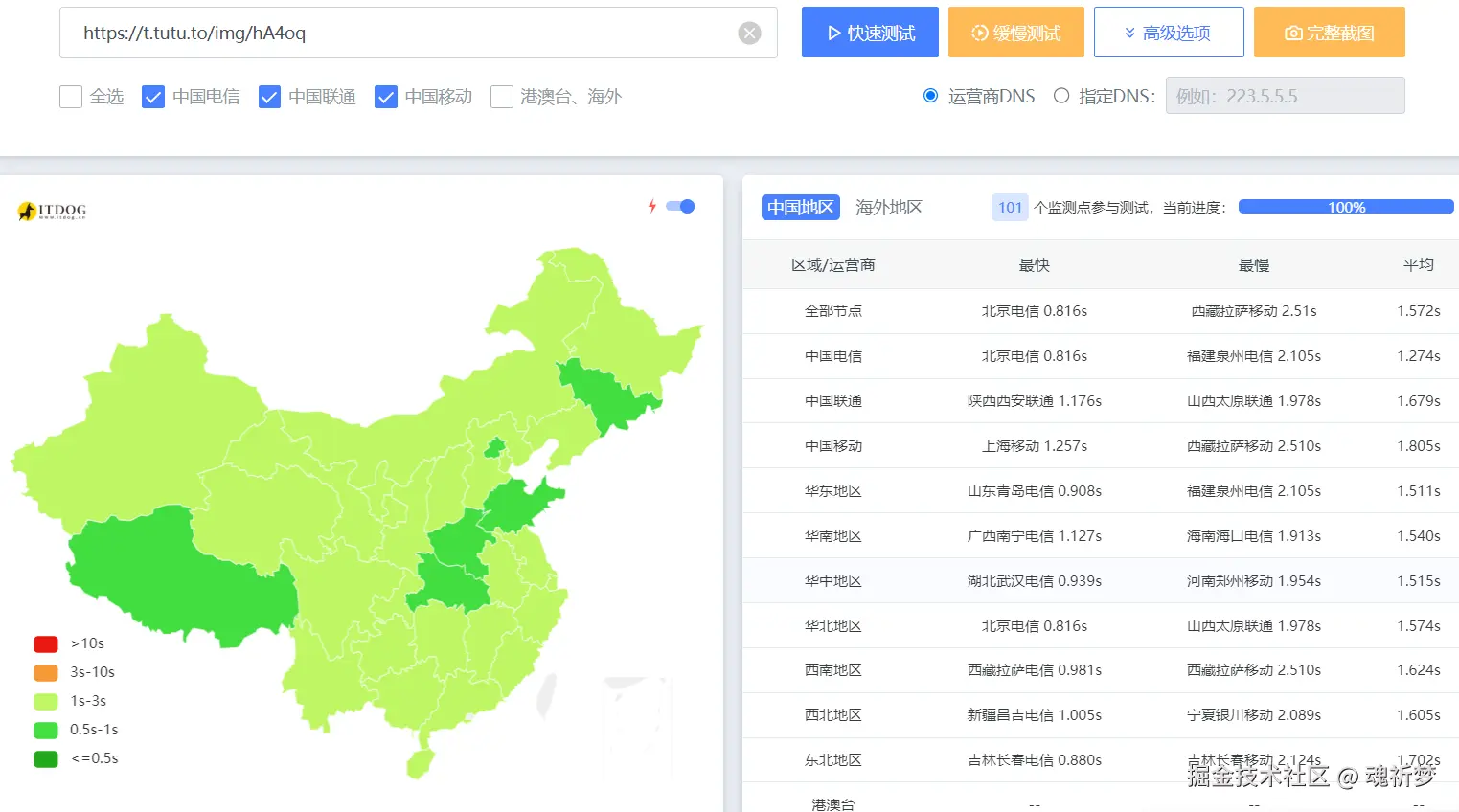Take a 完整截图 full screenshot
This screenshot has width=1459, height=812.
[1330, 33]
